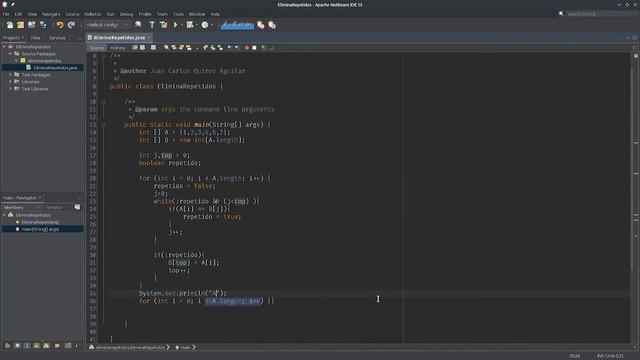
Task: Toggle Highlight Search in editor toolbar
Action: click(189, 48)
